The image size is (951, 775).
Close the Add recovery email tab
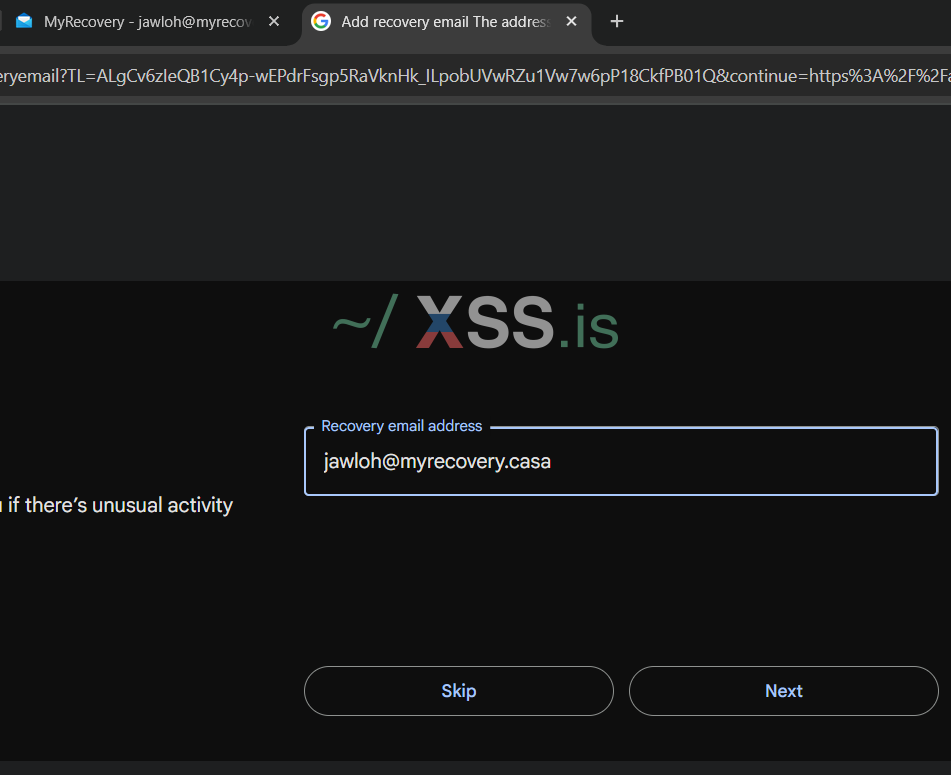coord(571,22)
